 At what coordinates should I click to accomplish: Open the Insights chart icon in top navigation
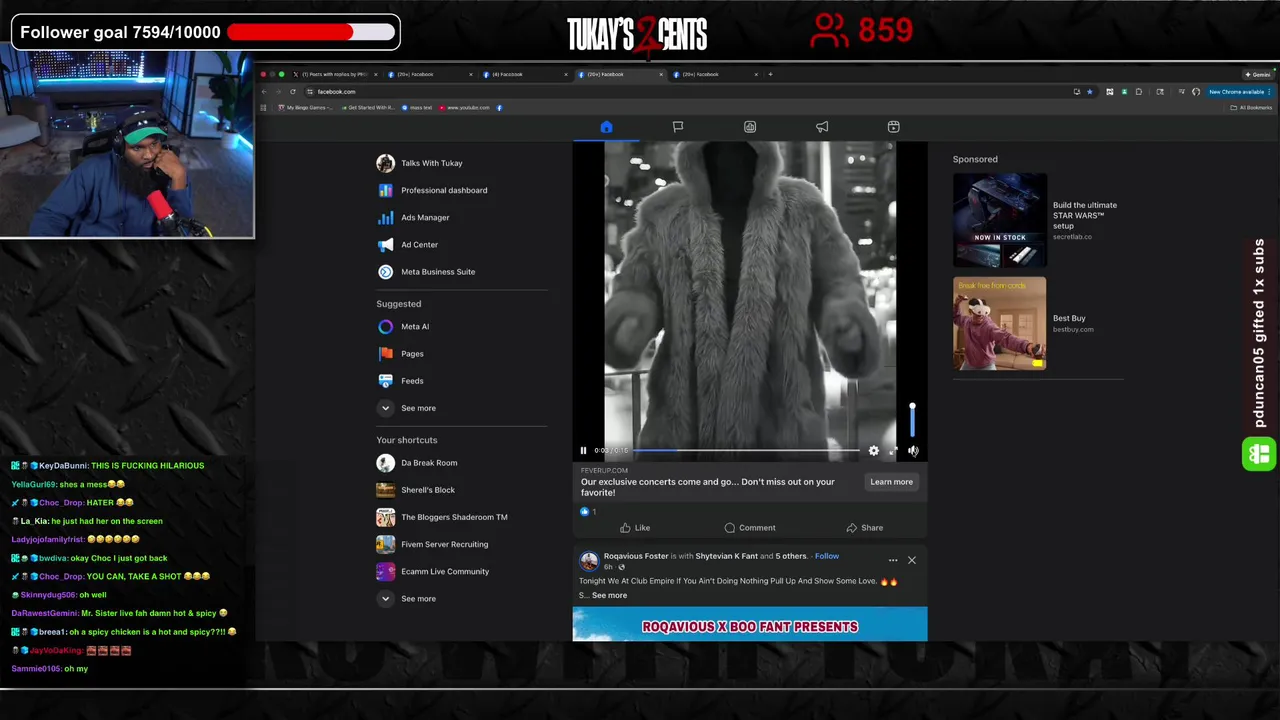click(750, 127)
